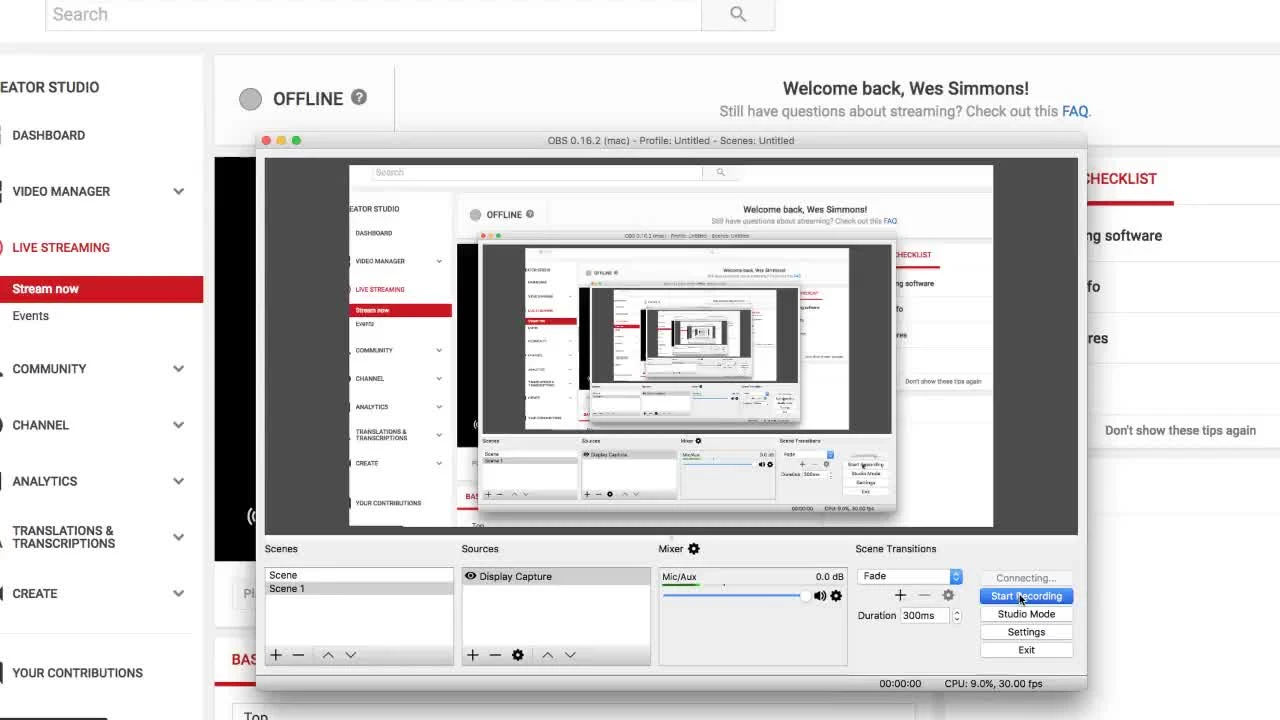Toggle Display Capture visibility eye
Screen dimensions: 1280x720
pos(470,576)
